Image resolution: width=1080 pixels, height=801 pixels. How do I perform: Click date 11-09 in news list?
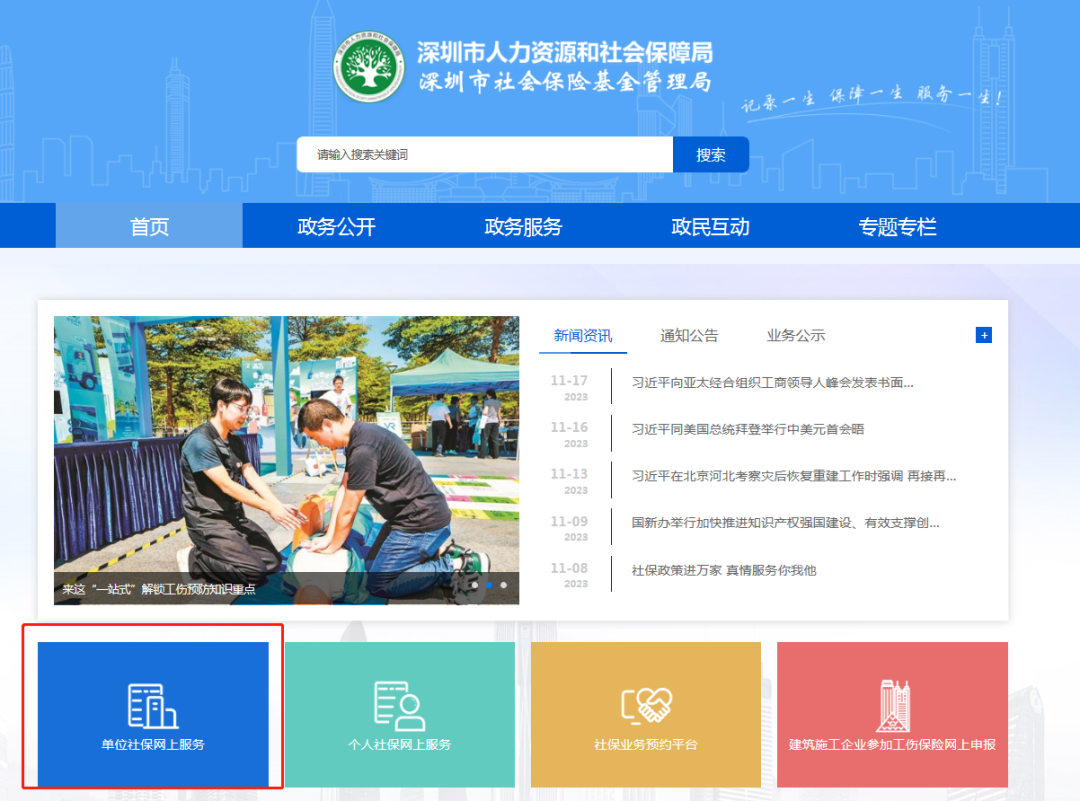pos(569,522)
